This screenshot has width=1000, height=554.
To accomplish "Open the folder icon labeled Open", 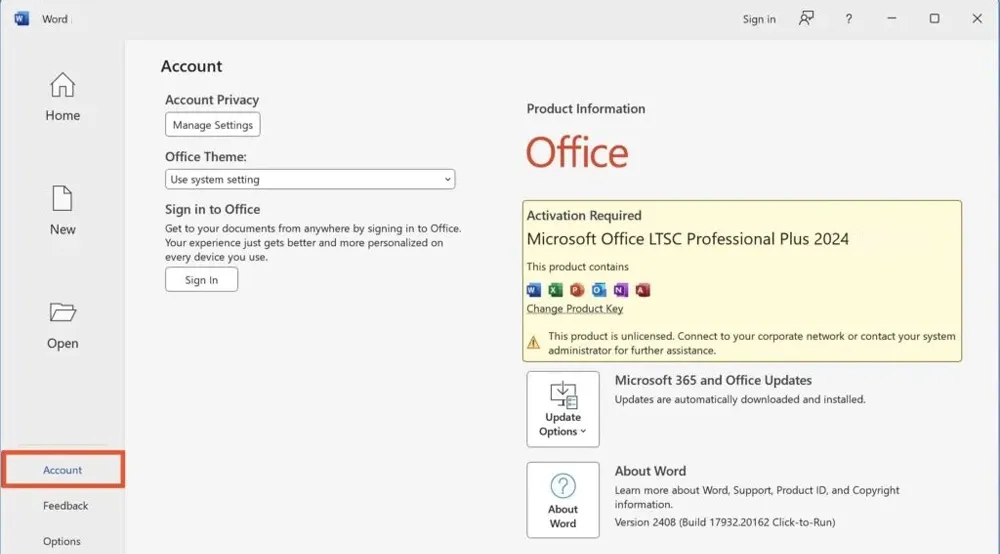I will click(x=62, y=312).
